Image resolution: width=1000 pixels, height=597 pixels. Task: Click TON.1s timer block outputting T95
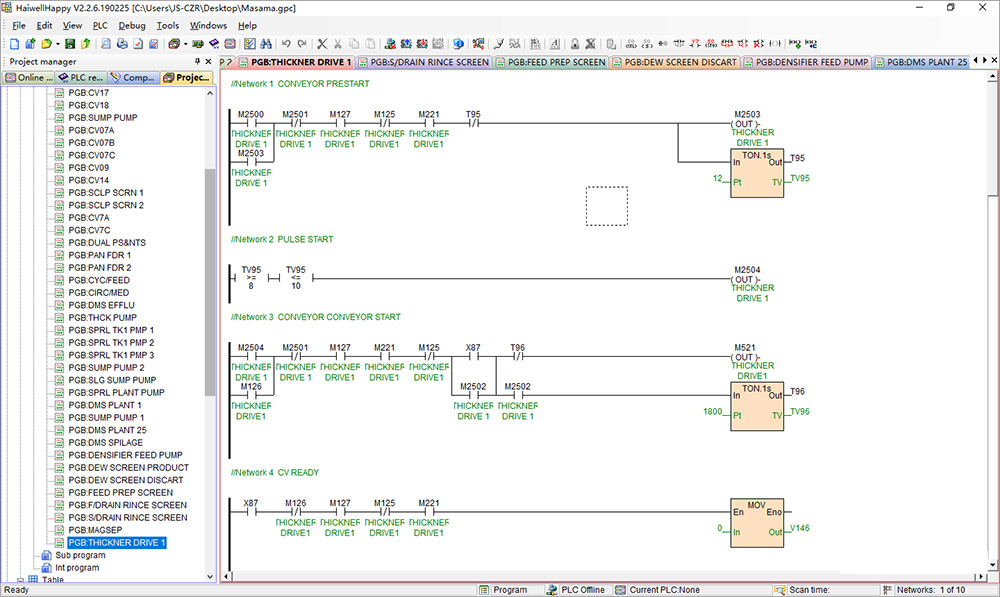click(757, 173)
